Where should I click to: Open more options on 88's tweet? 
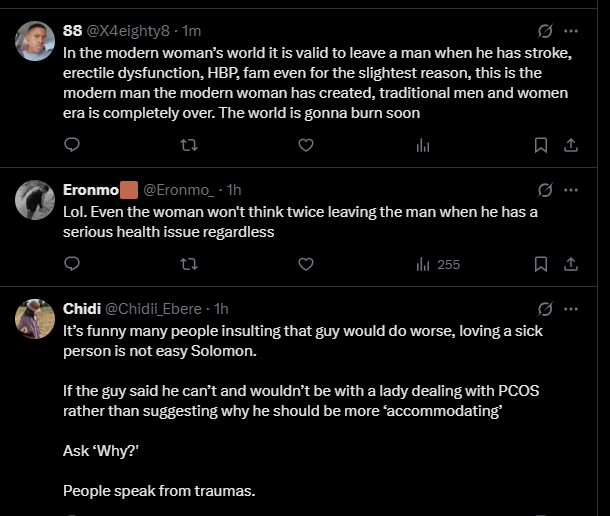click(x=571, y=30)
